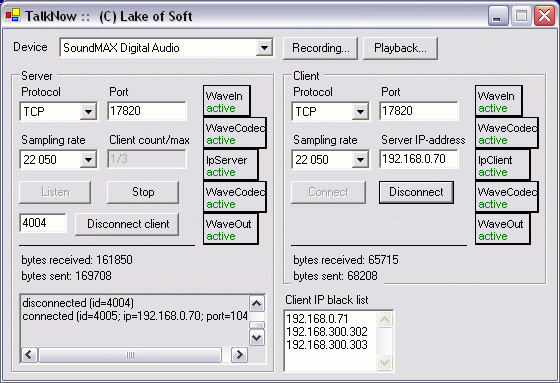Select 192.168.0.71 in black list
Screen dimensions: 560x383
click(317, 319)
